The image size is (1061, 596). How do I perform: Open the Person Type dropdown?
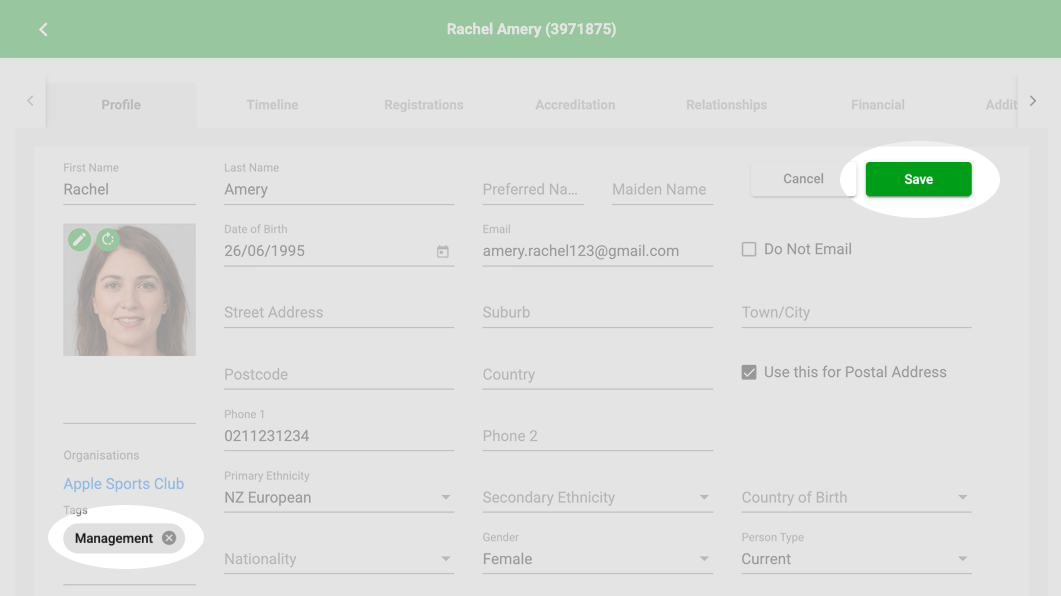click(856, 559)
